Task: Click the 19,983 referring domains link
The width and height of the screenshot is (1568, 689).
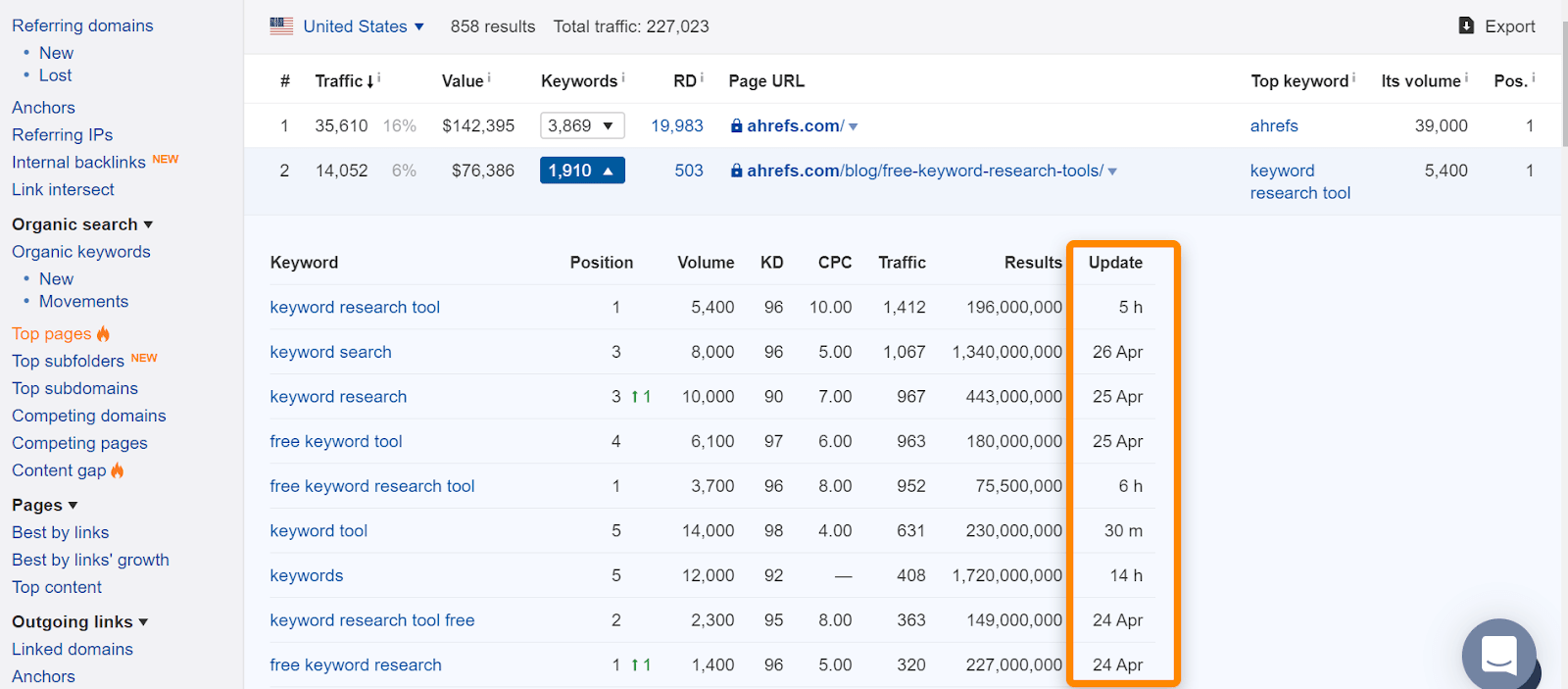Action: (x=677, y=125)
